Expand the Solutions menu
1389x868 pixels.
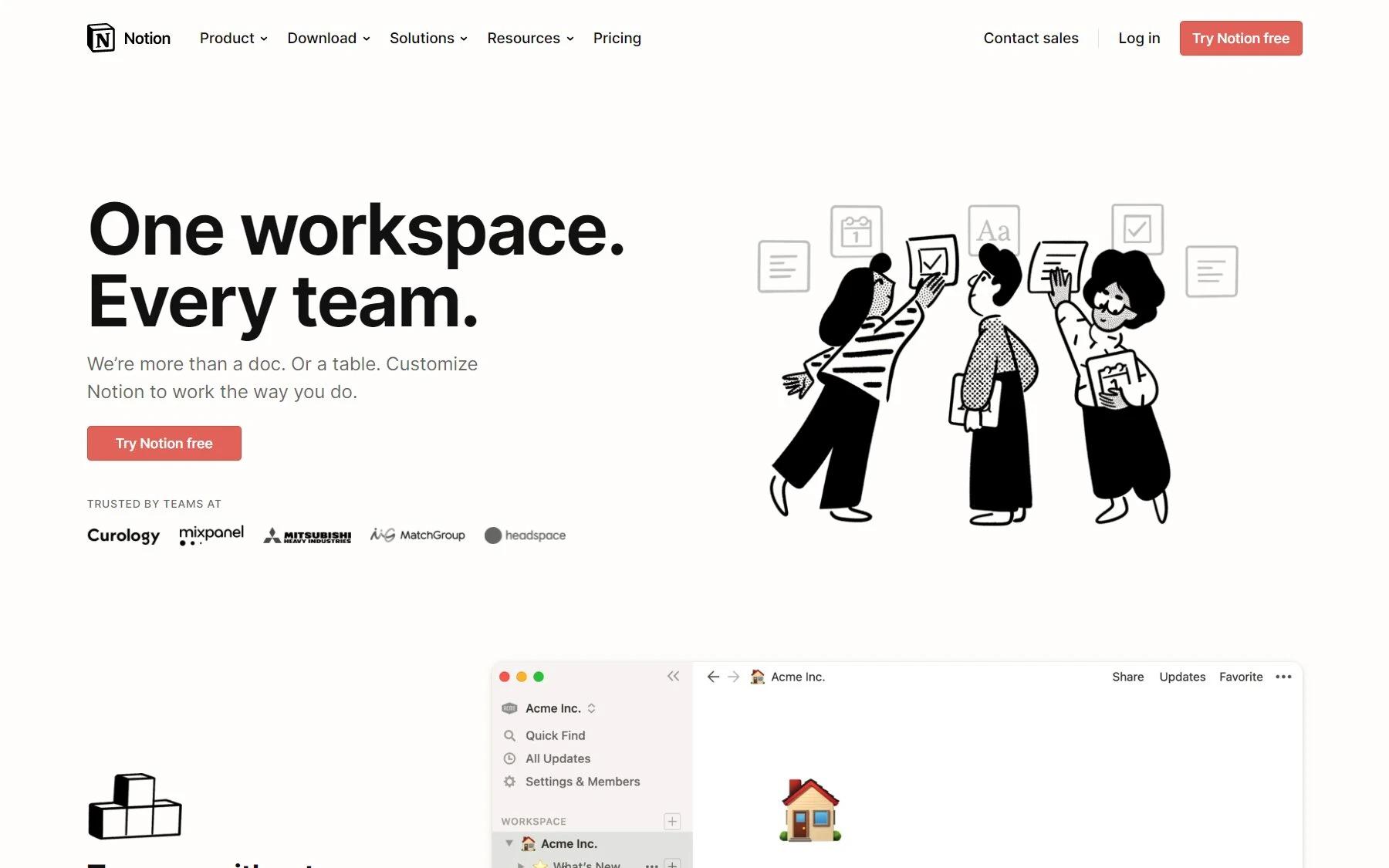pos(428,38)
